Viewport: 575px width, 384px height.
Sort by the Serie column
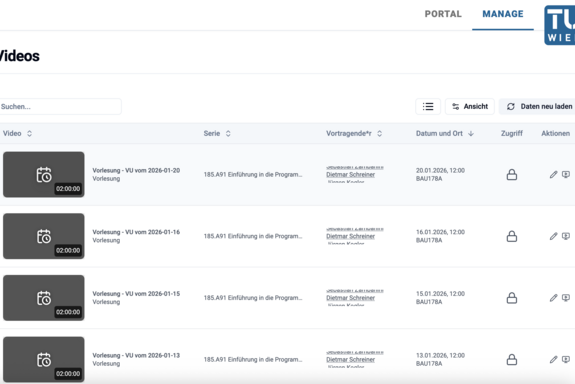coord(217,134)
